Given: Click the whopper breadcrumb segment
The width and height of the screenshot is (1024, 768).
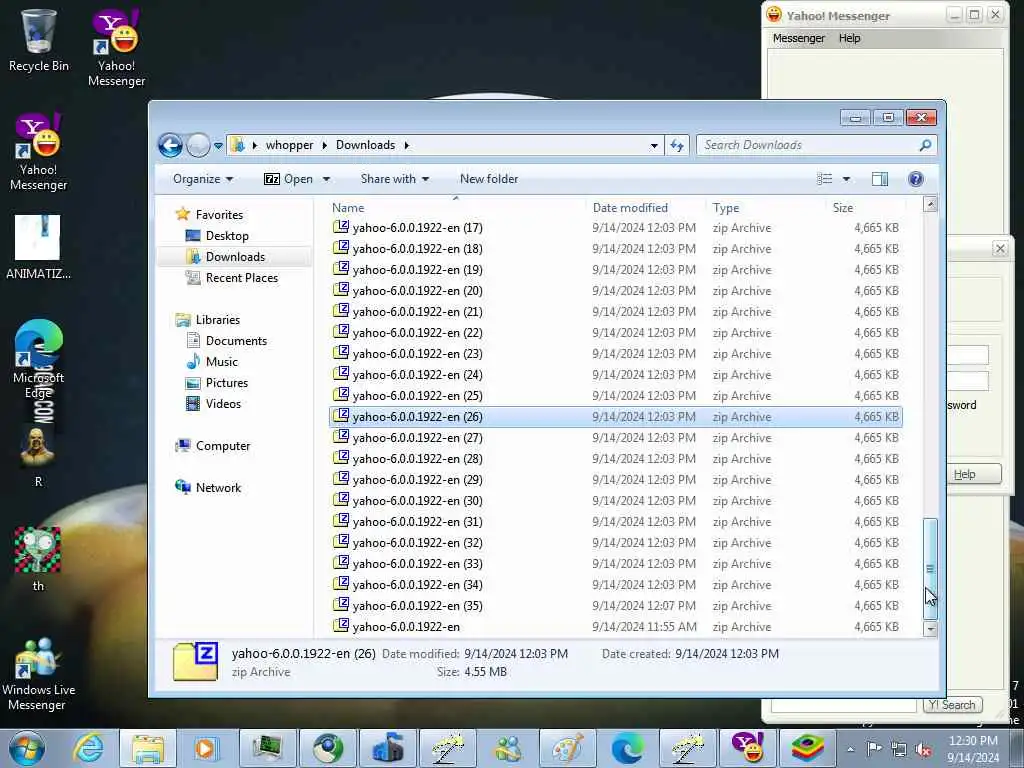Looking at the screenshot, I should tap(289, 145).
